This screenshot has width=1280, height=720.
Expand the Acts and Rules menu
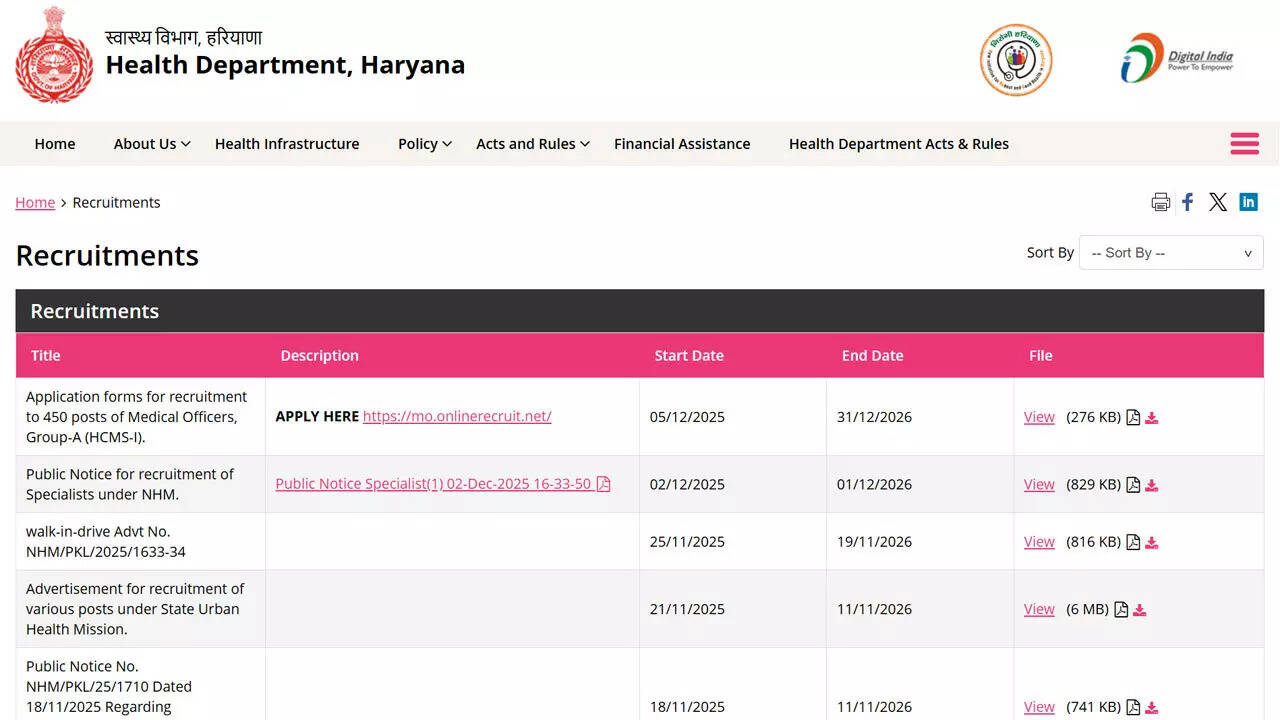pyautogui.click(x=532, y=144)
